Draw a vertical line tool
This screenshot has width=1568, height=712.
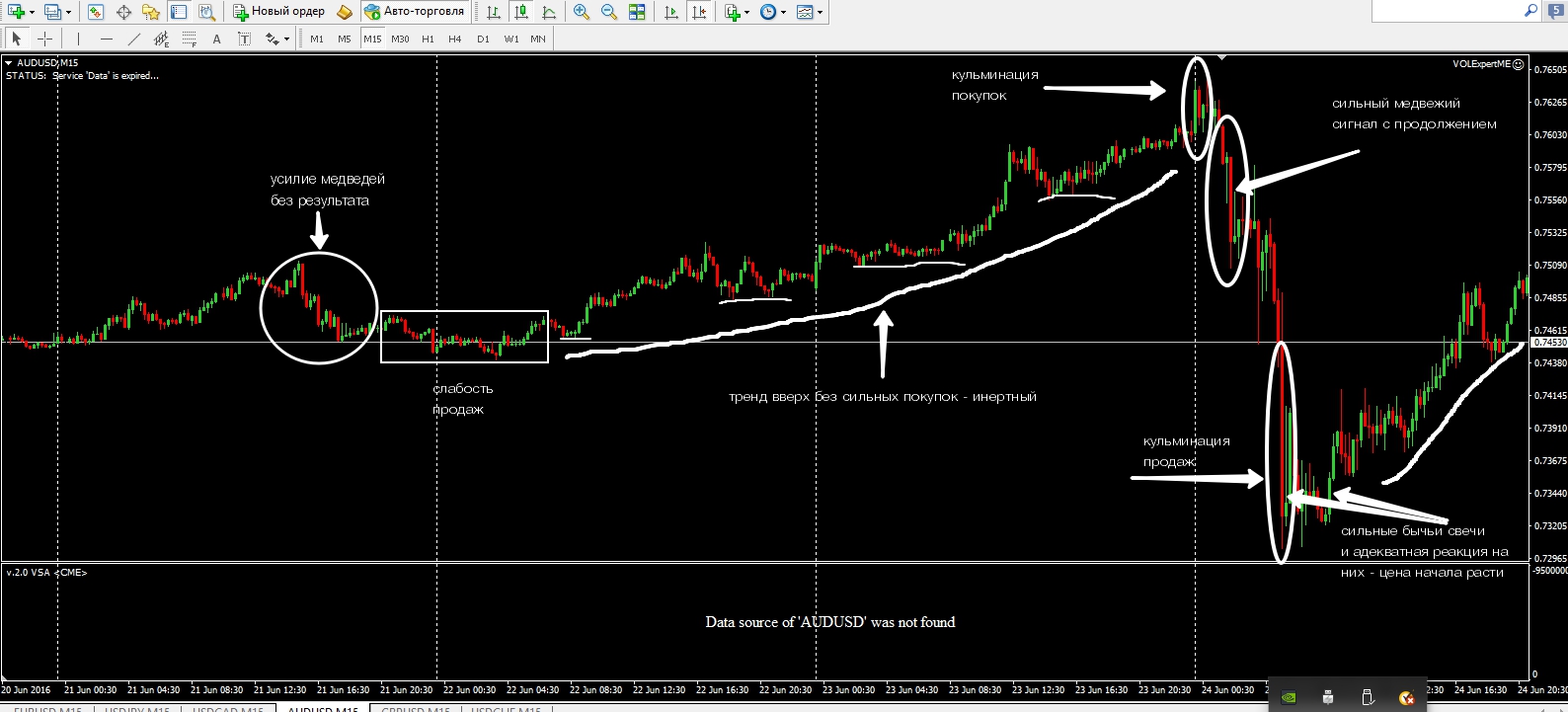pos(77,39)
